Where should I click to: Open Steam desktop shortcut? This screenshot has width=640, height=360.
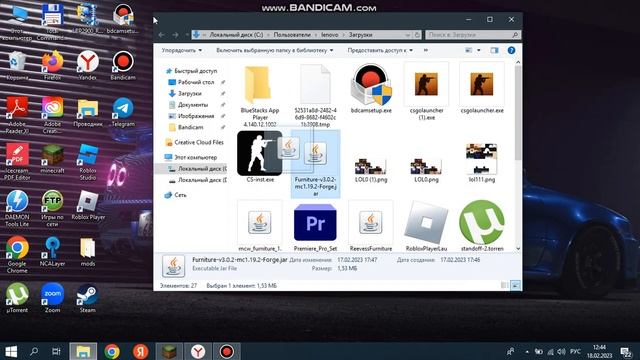point(88,298)
